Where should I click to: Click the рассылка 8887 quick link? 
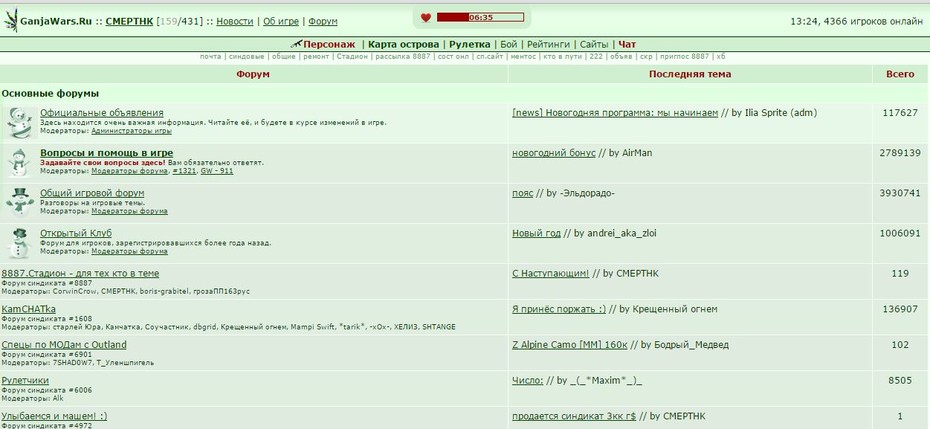(x=403, y=56)
